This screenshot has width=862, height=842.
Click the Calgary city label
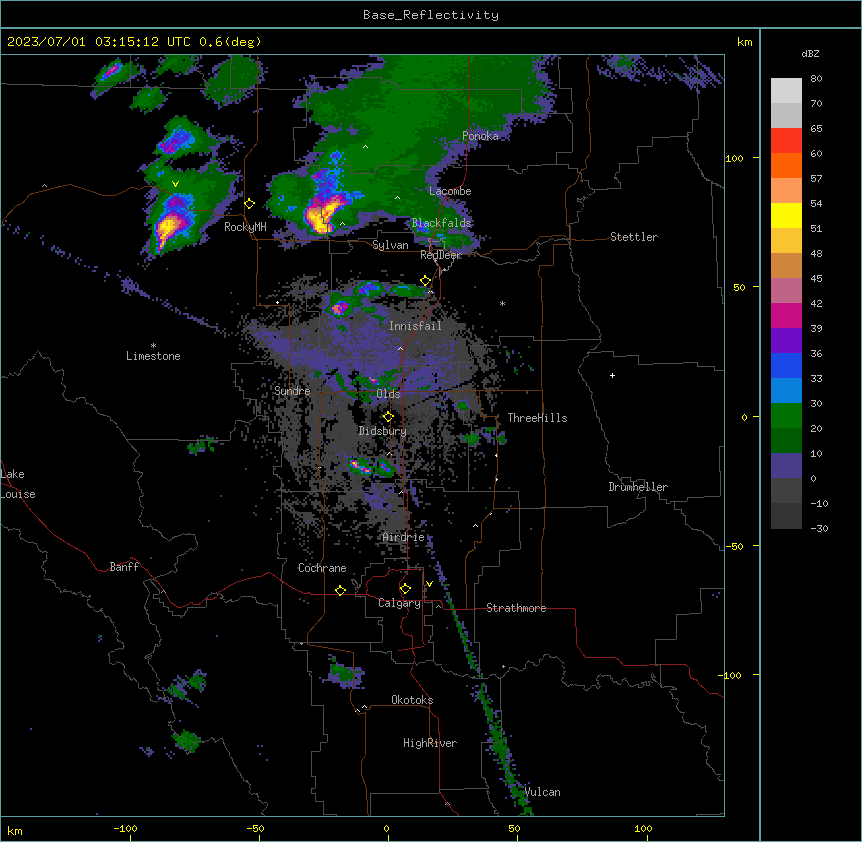tap(399, 603)
